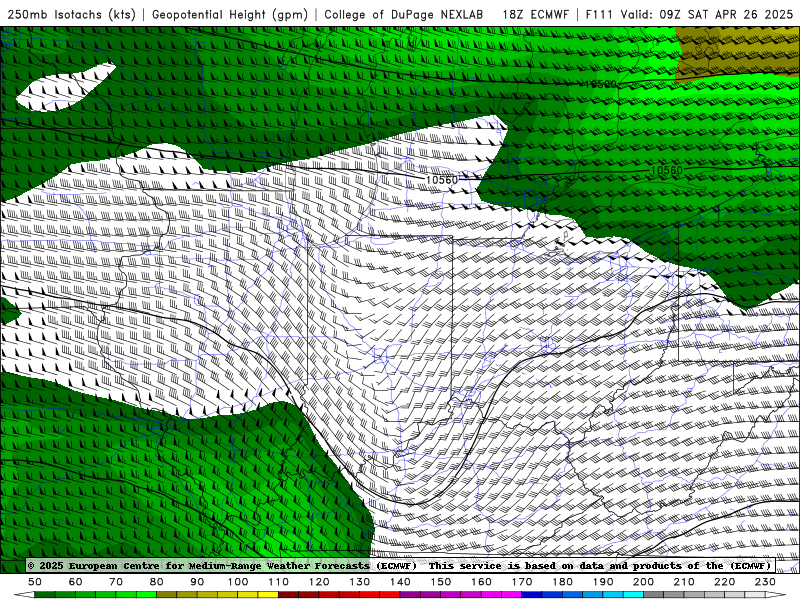The height and width of the screenshot is (600, 800).
Task: Pick the "190" color bar value
Action: coord(603,582)
